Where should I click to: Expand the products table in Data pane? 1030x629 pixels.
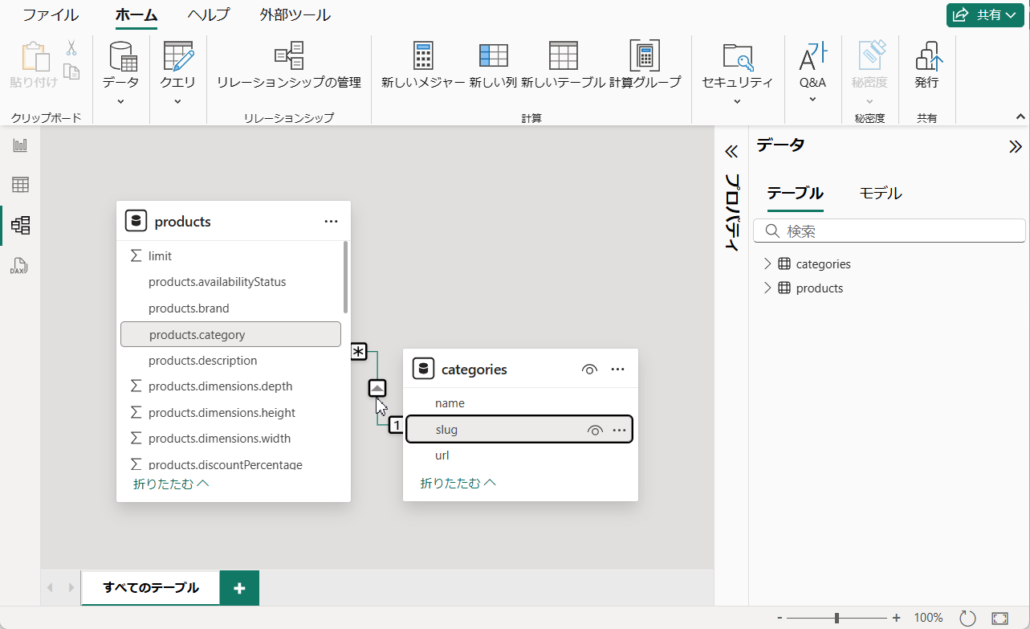coord(768,288)
